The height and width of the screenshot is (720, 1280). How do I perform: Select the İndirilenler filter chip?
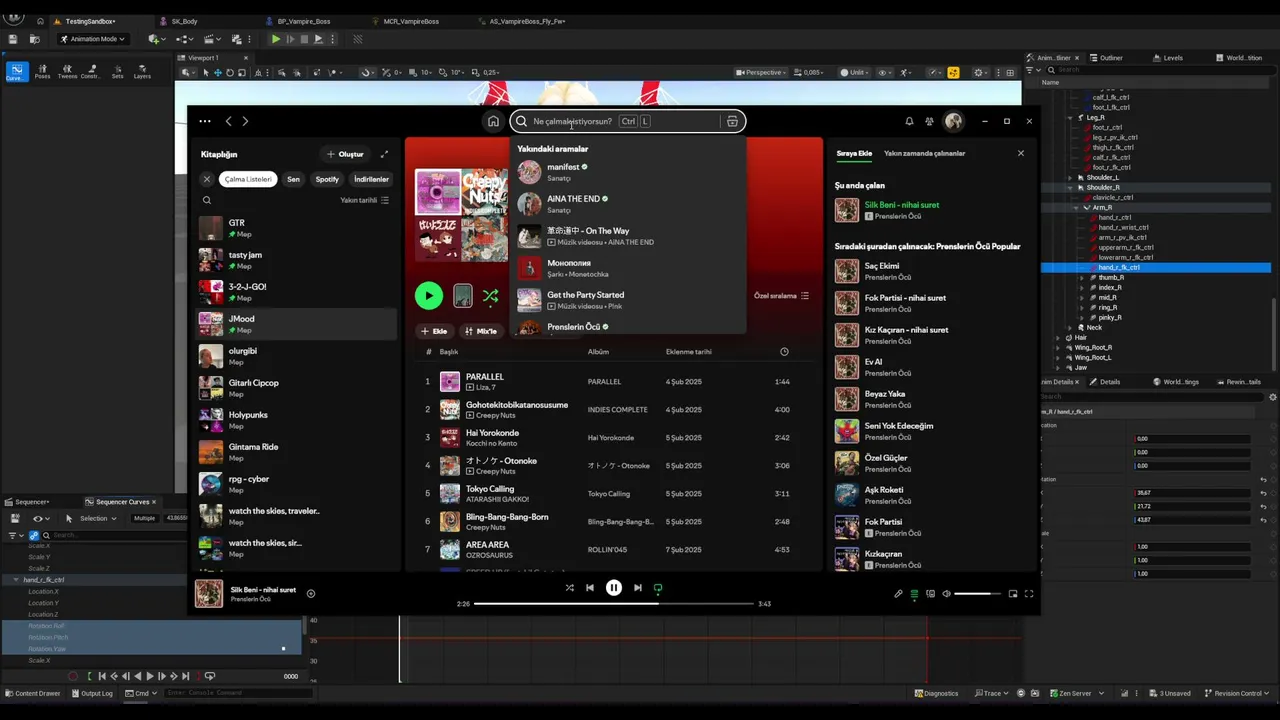pos(372,179)
